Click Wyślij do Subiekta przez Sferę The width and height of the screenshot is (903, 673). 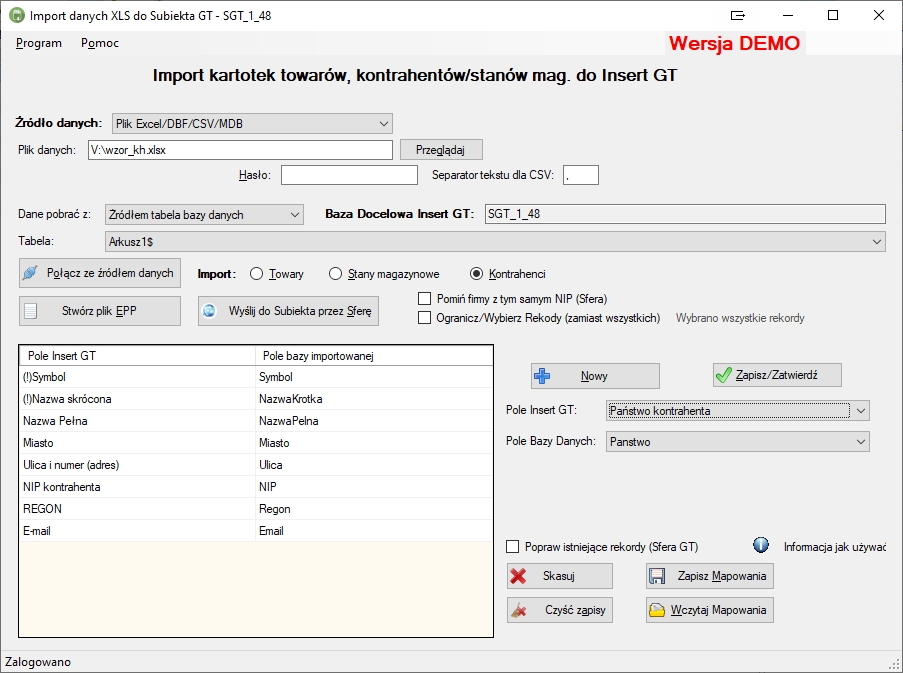point(289,311)
